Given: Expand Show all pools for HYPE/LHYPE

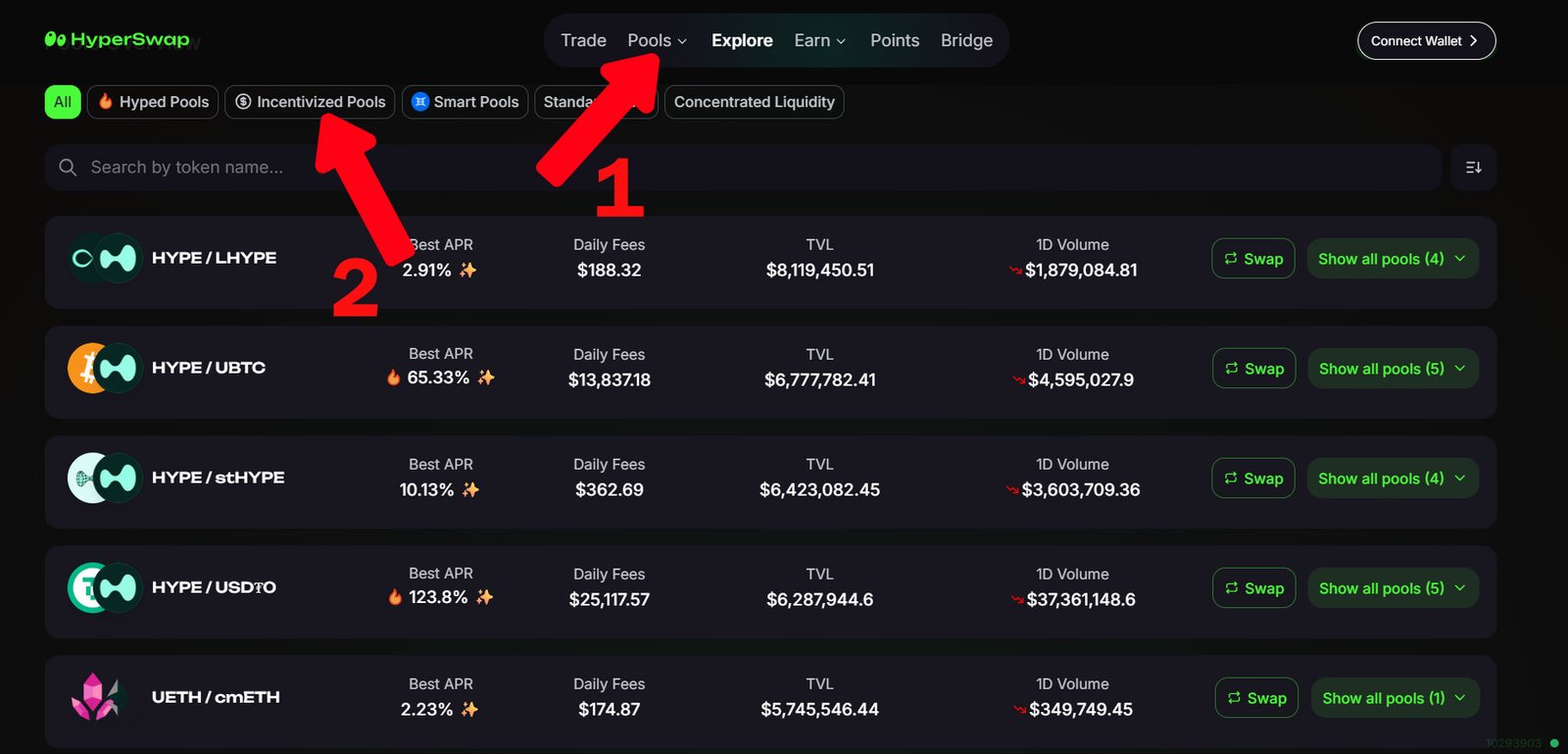Looking at the screenshot, I should click(1392, 259).
